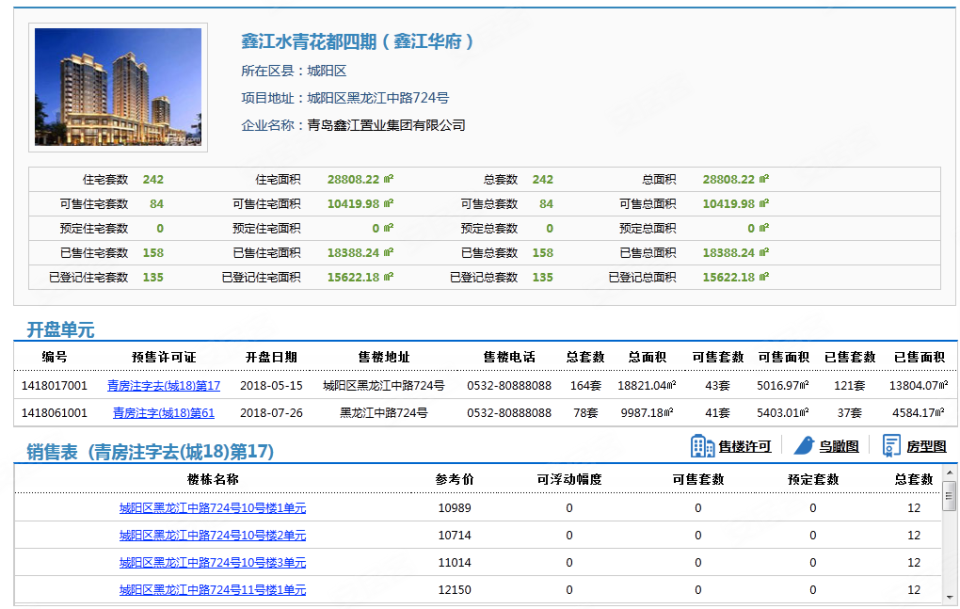The height and width of the screenshot is (609, 960).
Task: Click the 41套 available units cell
Action: point(718,413)
